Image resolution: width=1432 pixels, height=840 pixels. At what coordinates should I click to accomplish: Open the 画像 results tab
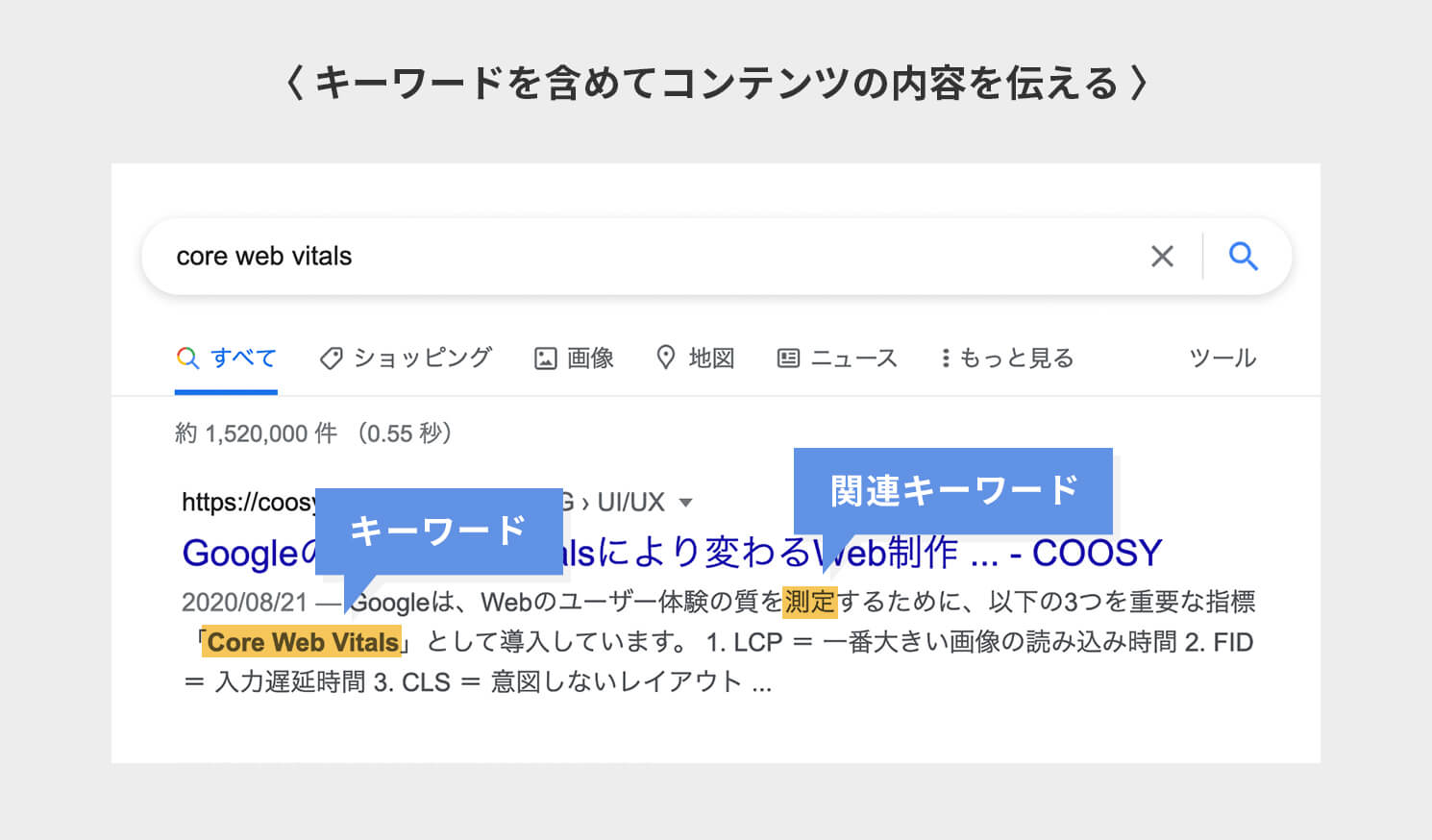(574, 358)
